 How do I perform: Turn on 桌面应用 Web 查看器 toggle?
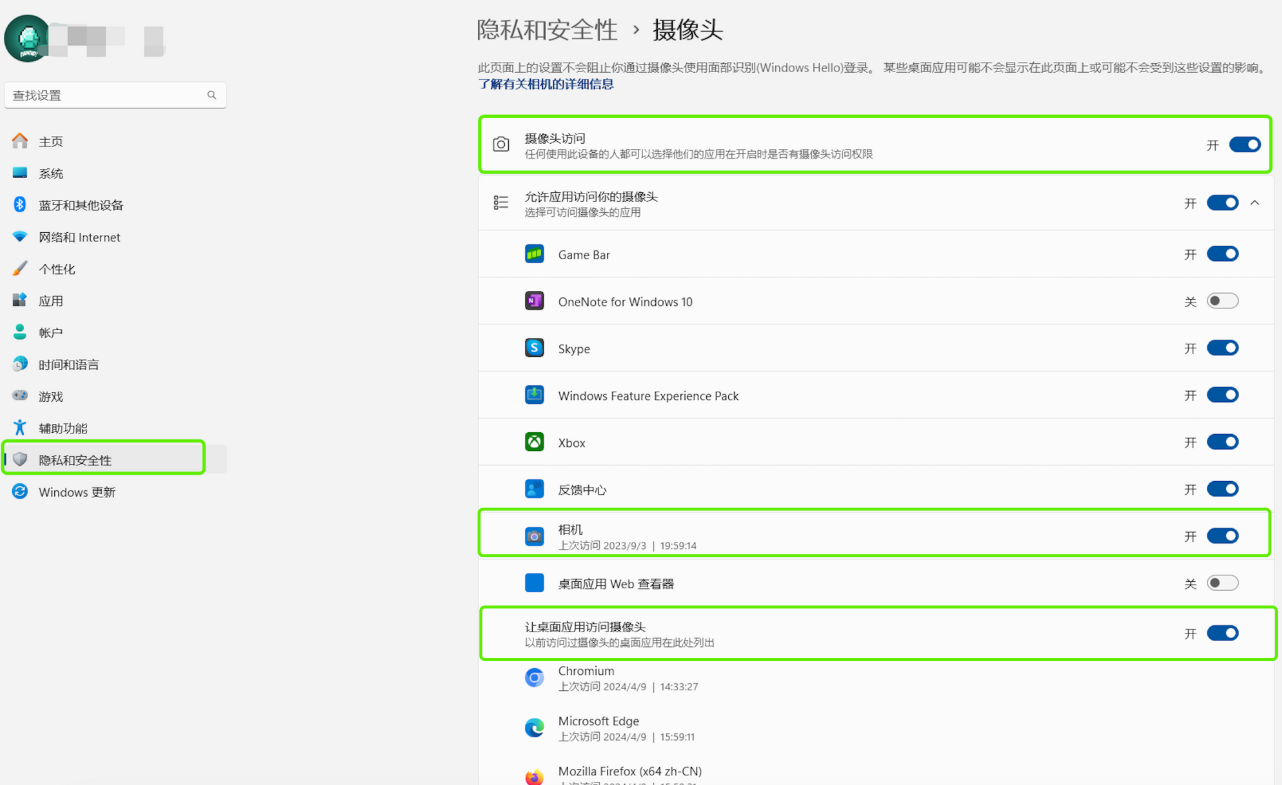(x=1222, y=583)
